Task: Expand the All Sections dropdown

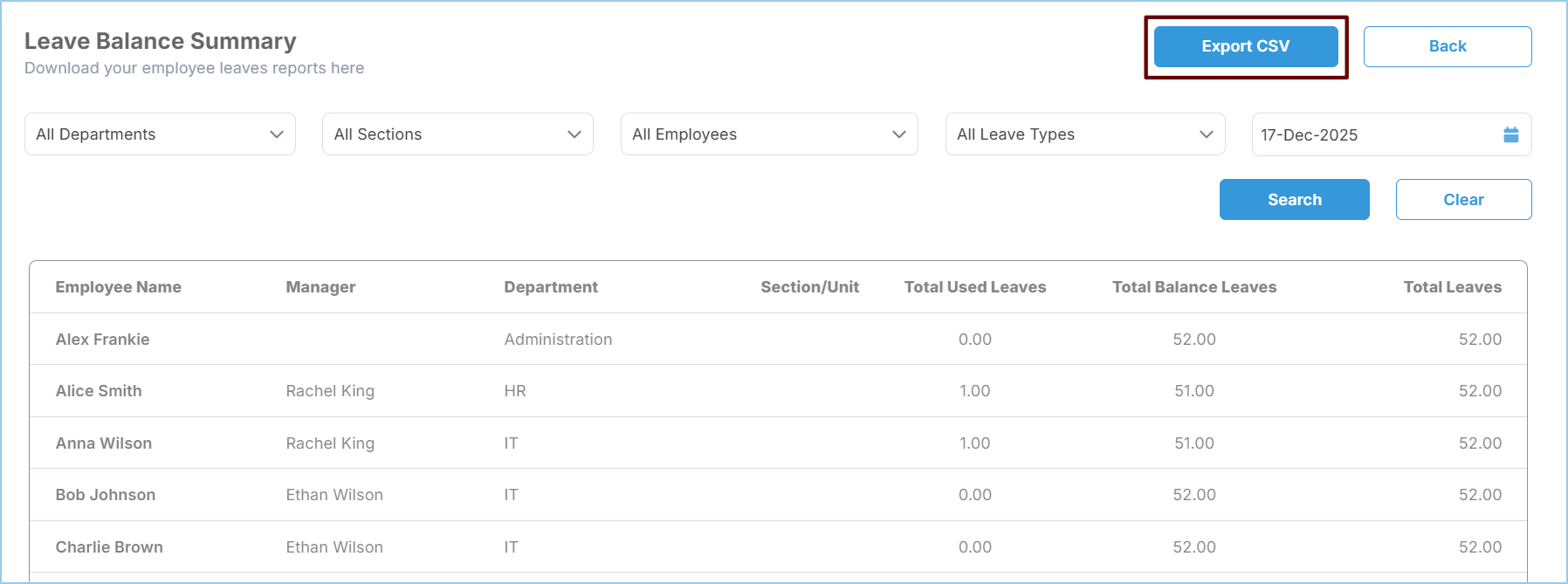Action: pos(457,134)
